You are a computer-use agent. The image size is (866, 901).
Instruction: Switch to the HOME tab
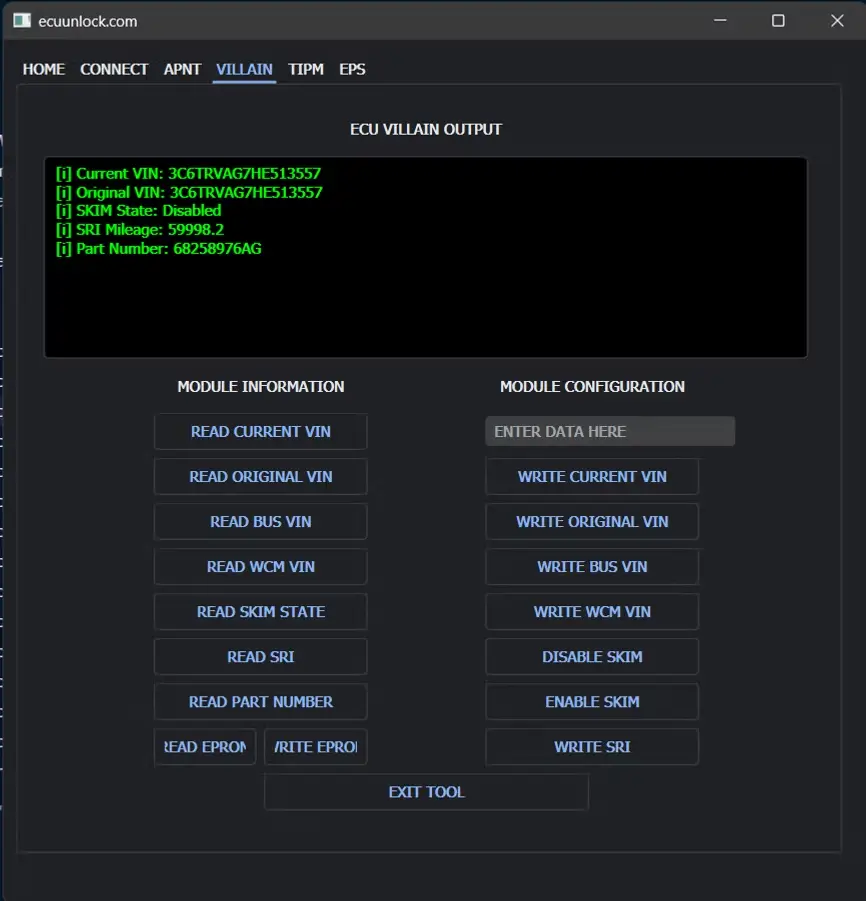click(44, 69)
